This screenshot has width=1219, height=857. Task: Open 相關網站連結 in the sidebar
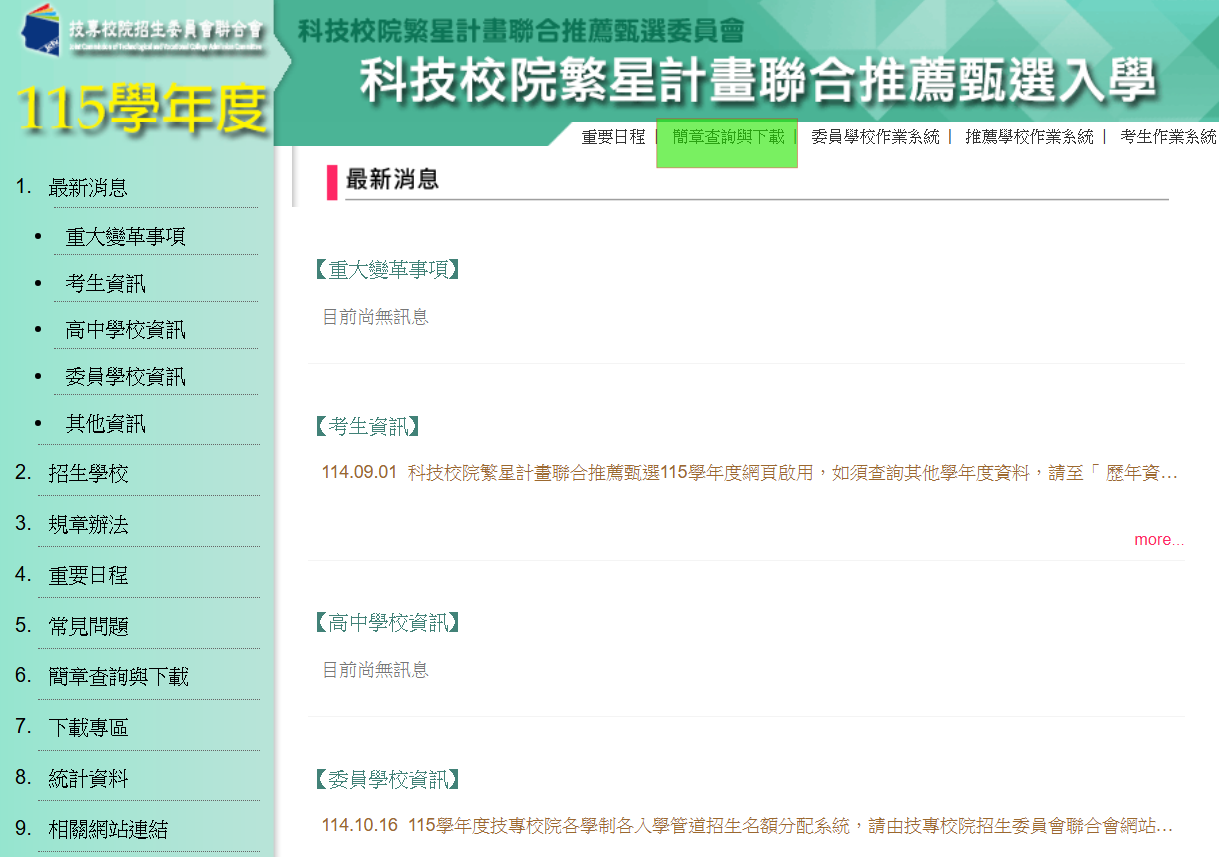108,830
